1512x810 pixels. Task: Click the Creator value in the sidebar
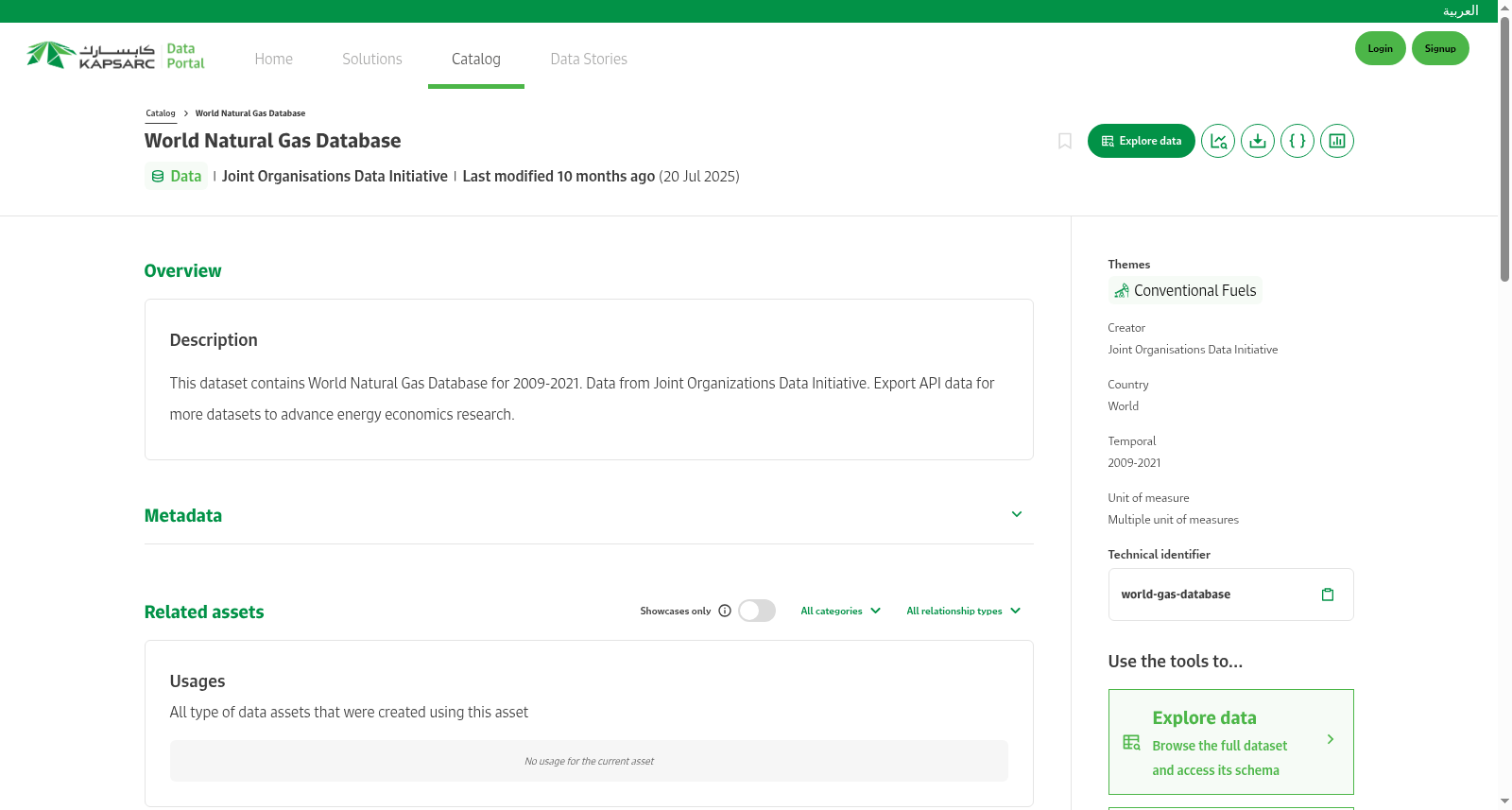click(1193, 350)
